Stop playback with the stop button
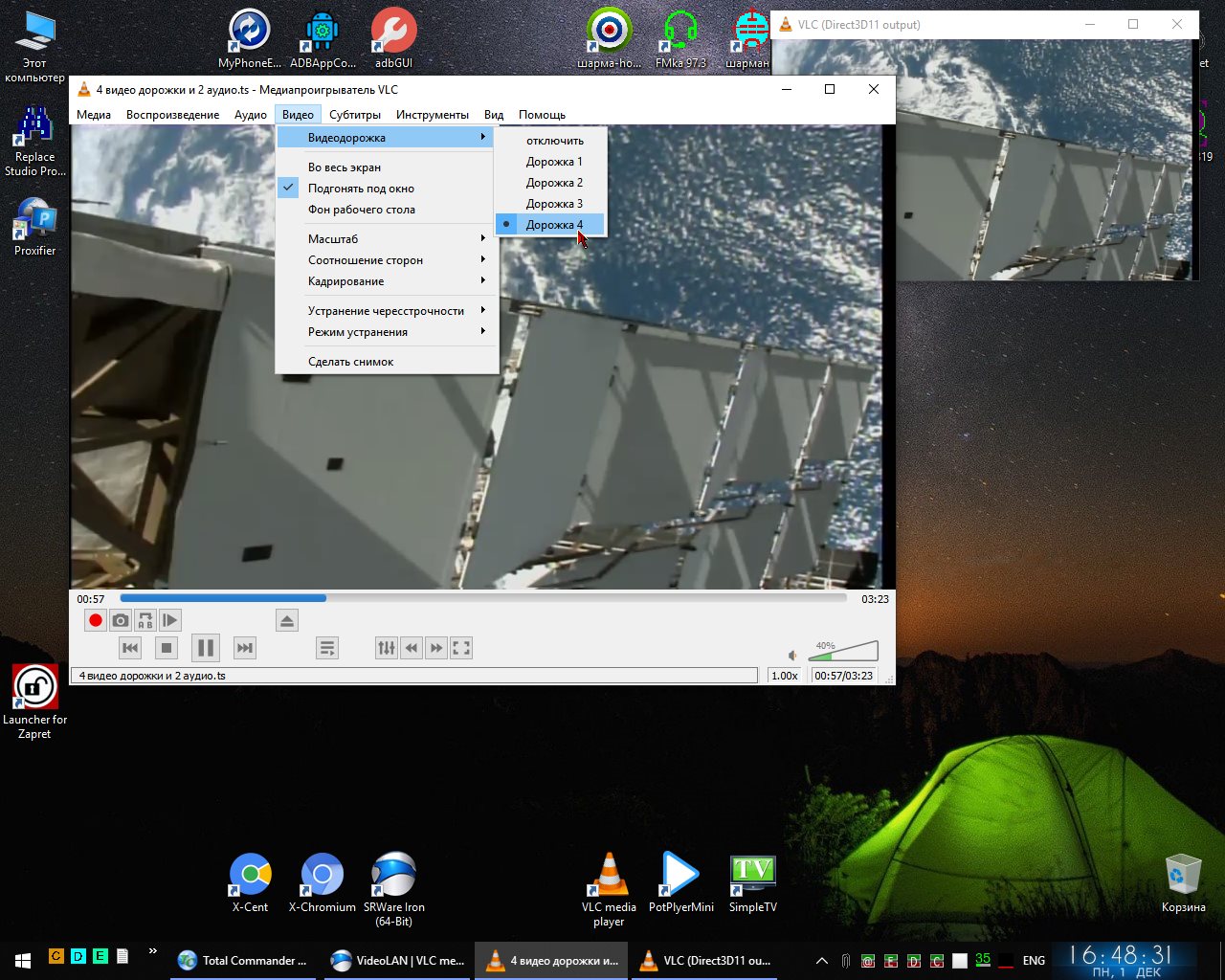 click(167, 648)
